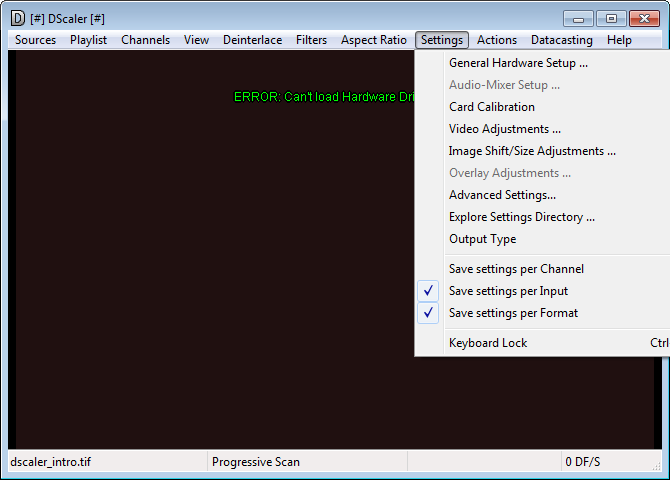Open the Sources menu
The height and width of the screenshot is (480, 670).
coord(35,40)
